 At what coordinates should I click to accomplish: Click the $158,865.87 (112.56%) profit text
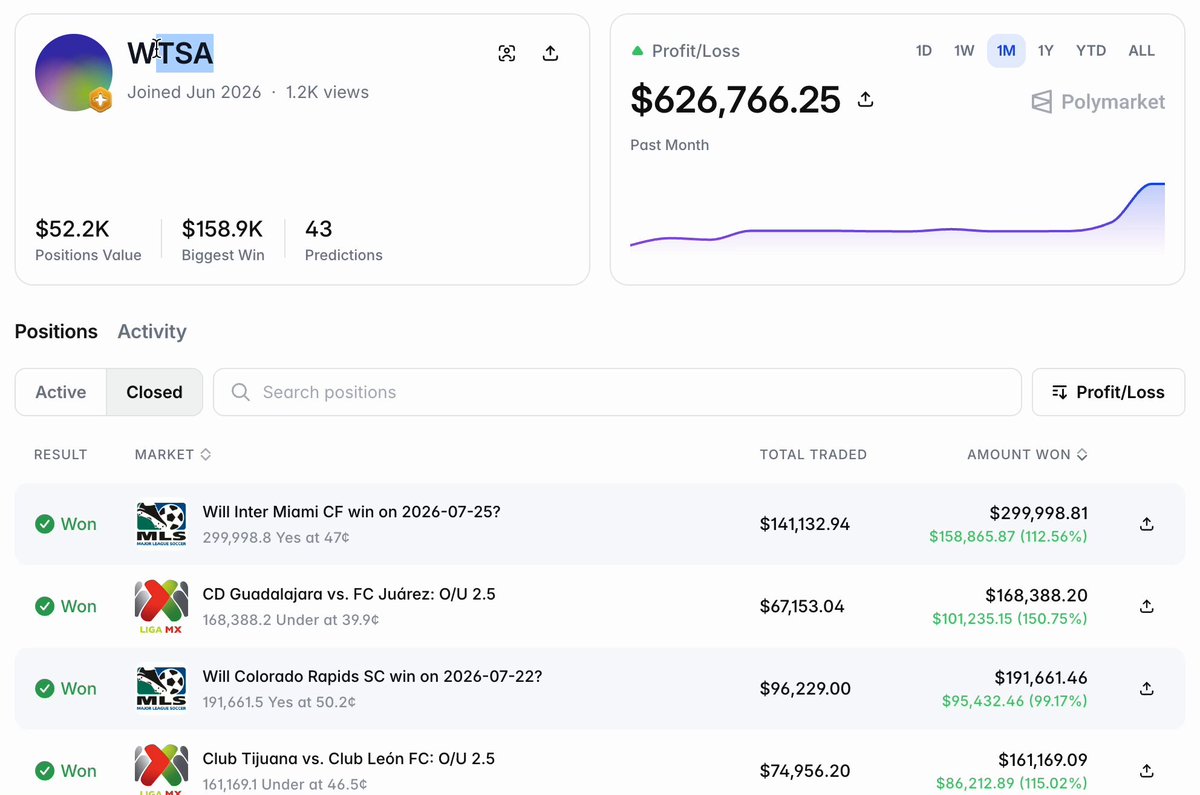pos(1009,537)
